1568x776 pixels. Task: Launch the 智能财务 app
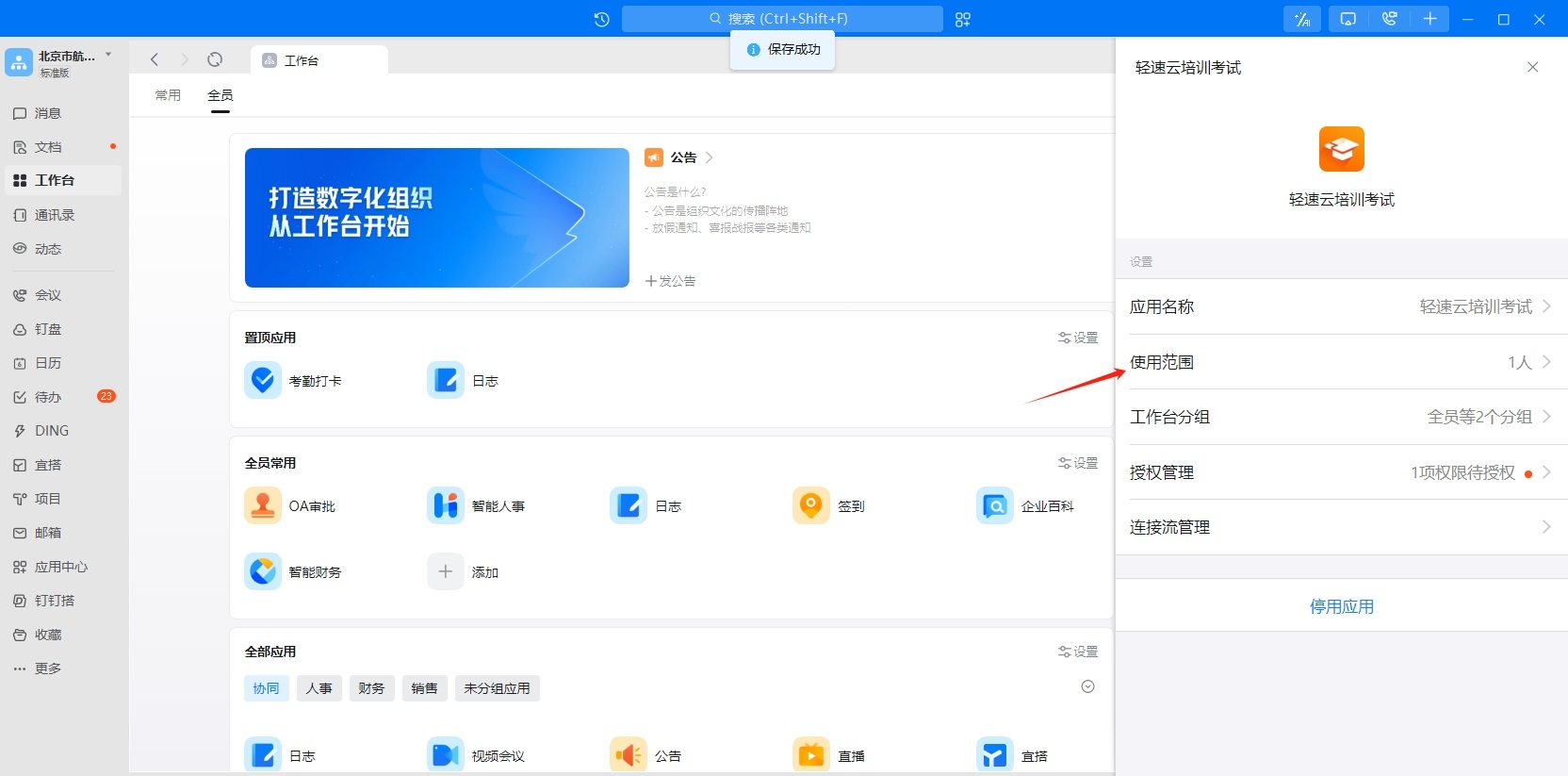coord(263,572)
